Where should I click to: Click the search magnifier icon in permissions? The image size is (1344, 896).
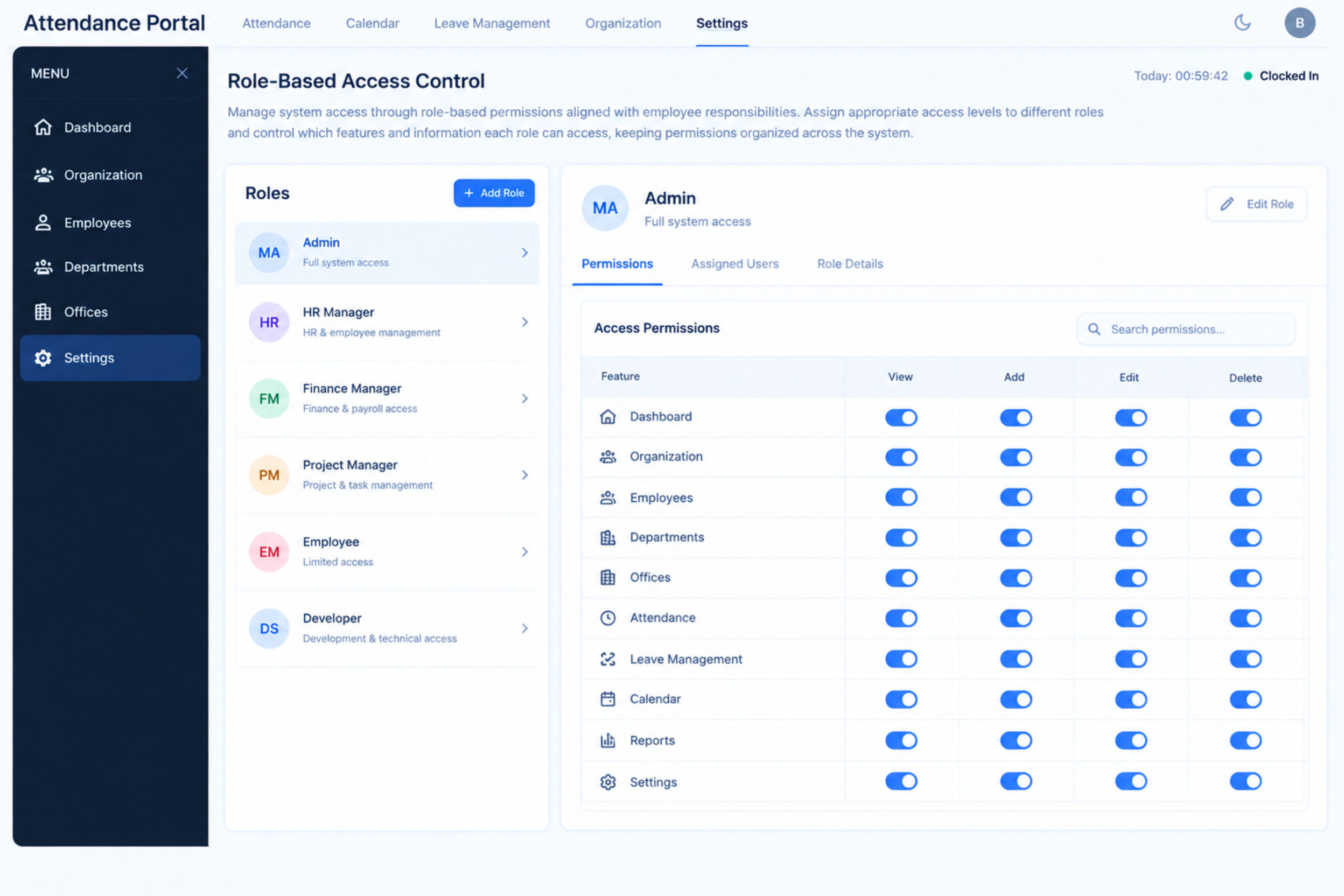(1094, 329)
